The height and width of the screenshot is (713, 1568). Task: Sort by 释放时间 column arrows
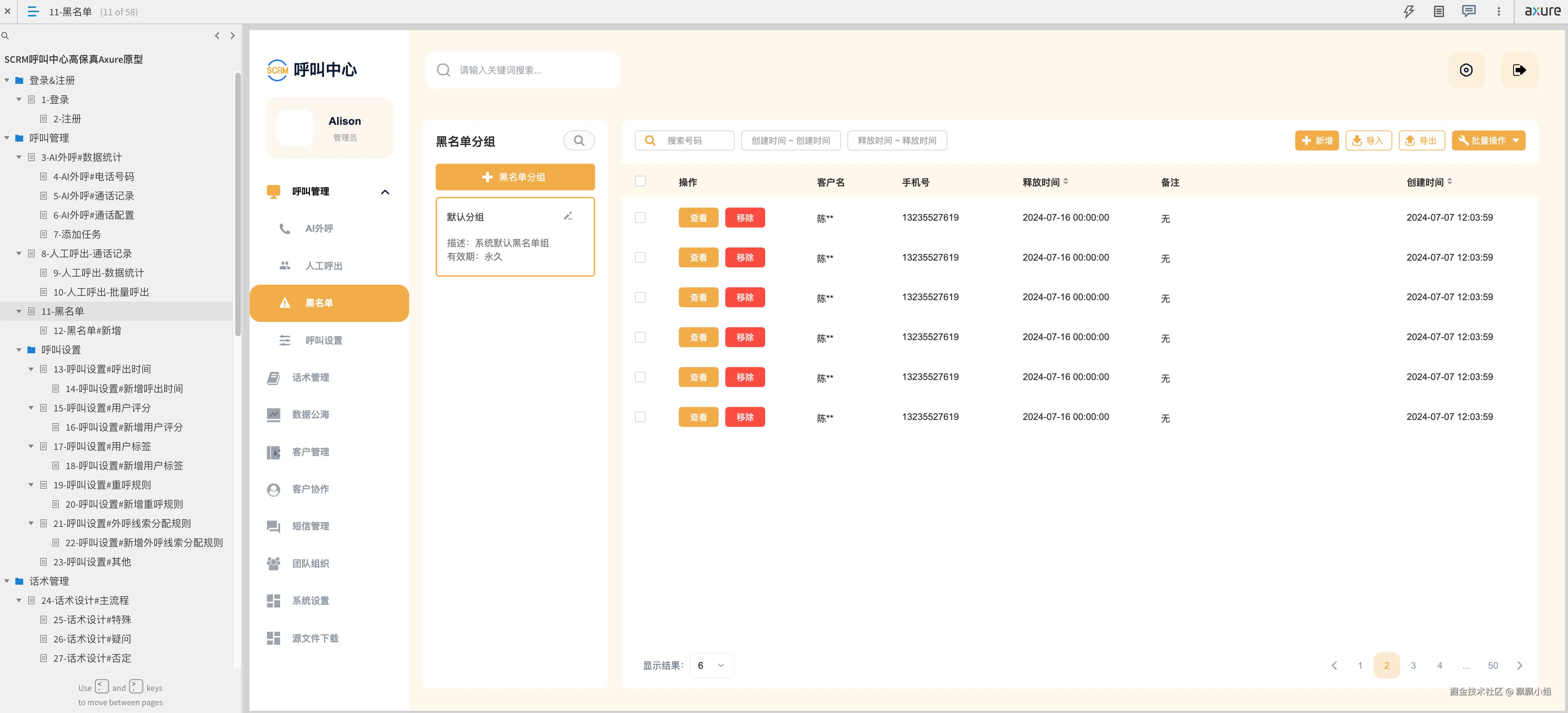pos(1065,181)
